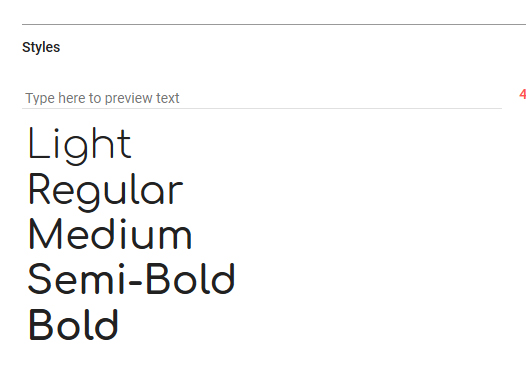Click the preview text input field
The image size is (526, 376).
coord(262,98)
